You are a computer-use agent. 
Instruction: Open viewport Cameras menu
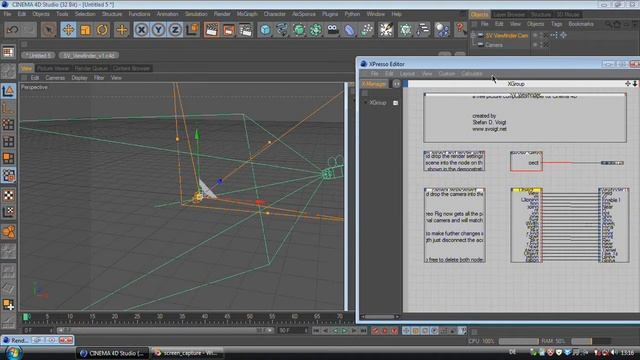pyautogui.click(x=55, y=78)
